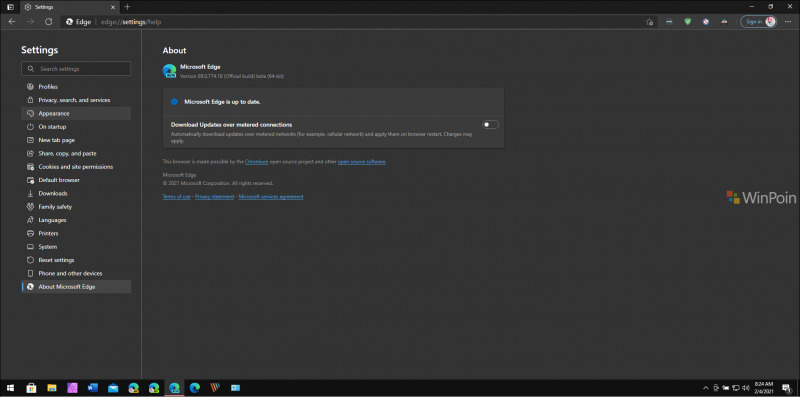The image size is (800, 397).
Task: Open Share, copy, and paste settings
Action: pyautogui.click(x=76, y=153)
